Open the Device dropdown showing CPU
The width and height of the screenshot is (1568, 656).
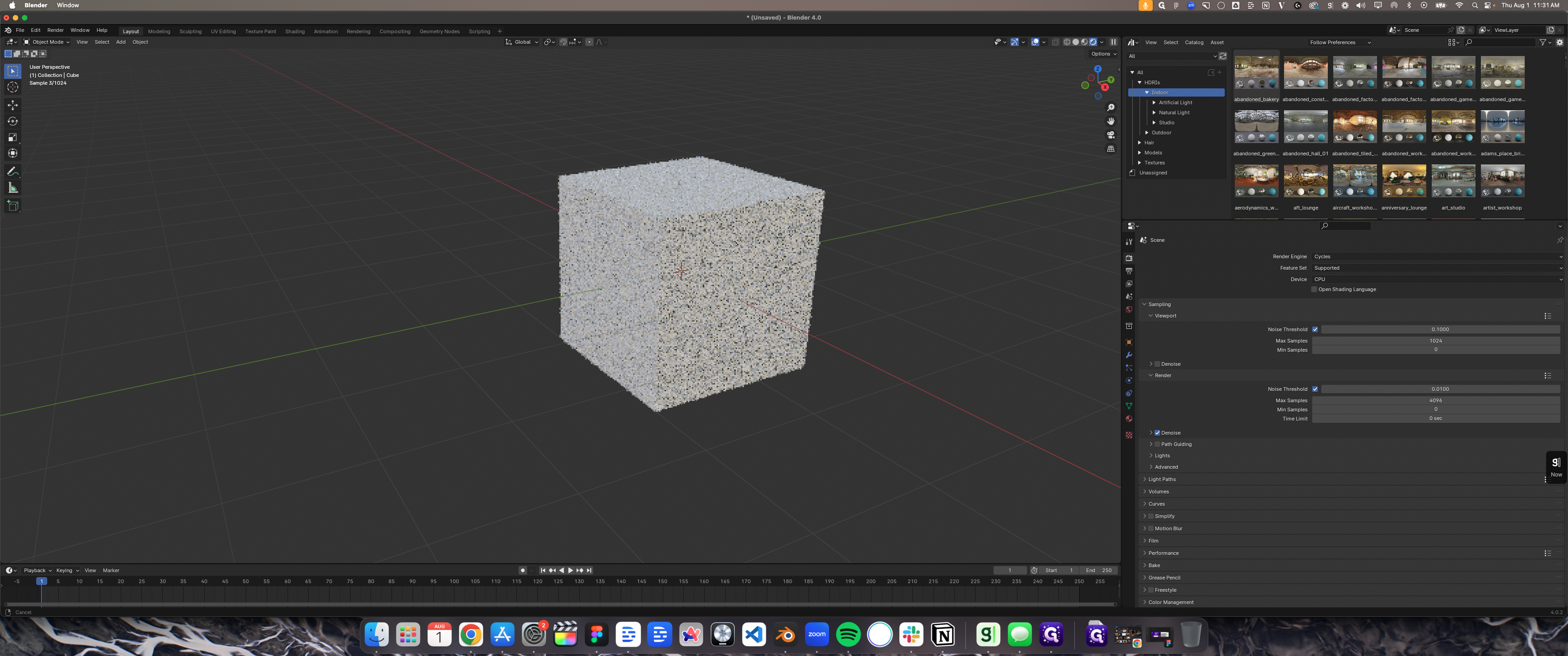1437,279
